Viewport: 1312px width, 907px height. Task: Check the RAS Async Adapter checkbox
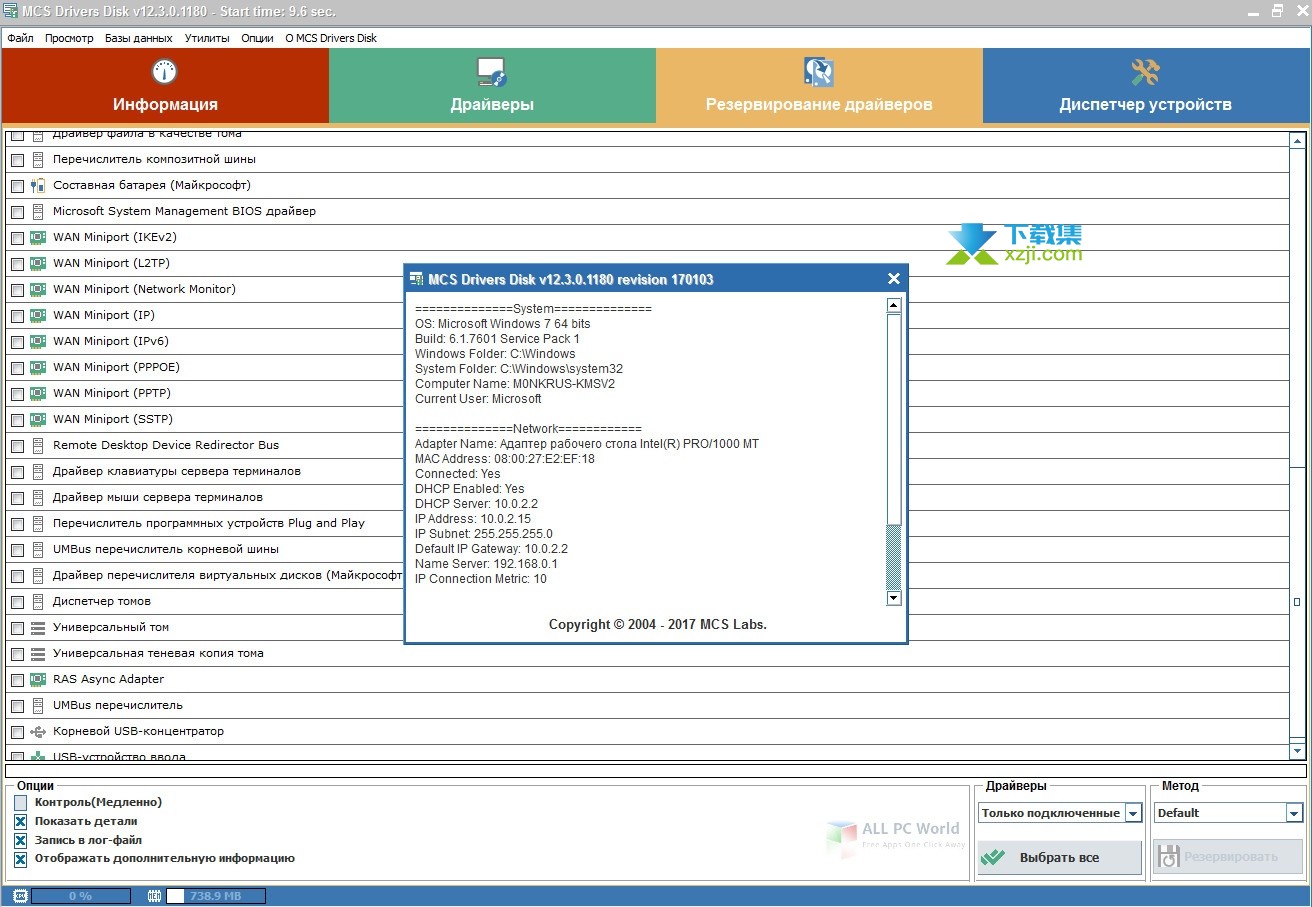tap(18, 680)
